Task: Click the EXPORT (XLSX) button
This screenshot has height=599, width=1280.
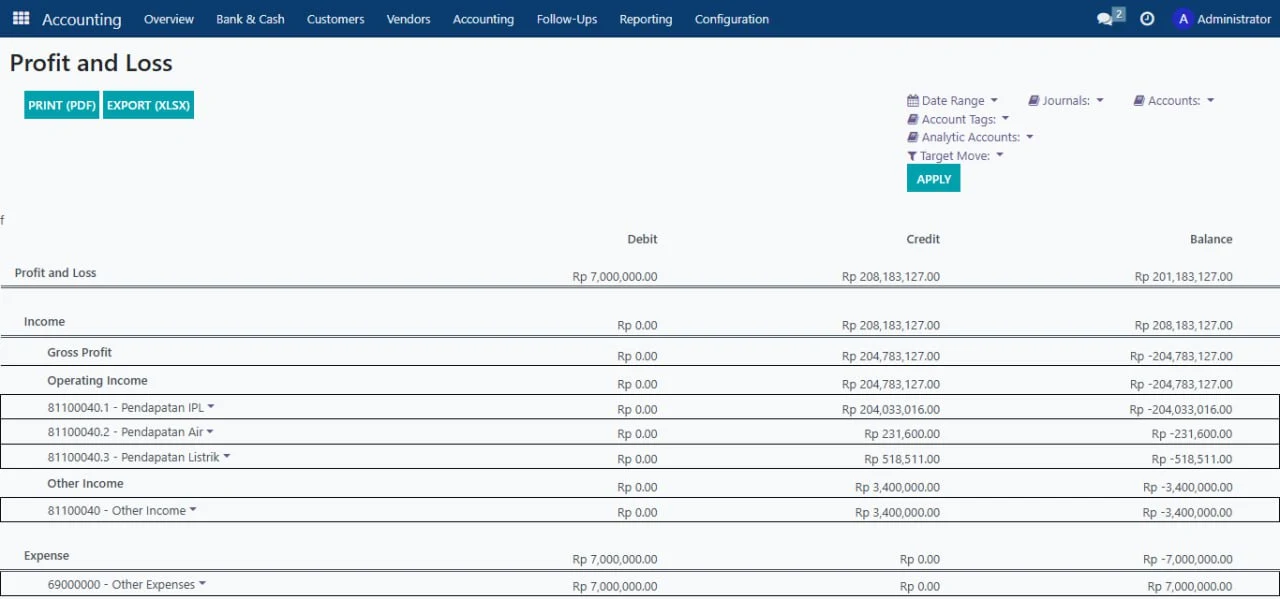Action: [x=148, y=105]
